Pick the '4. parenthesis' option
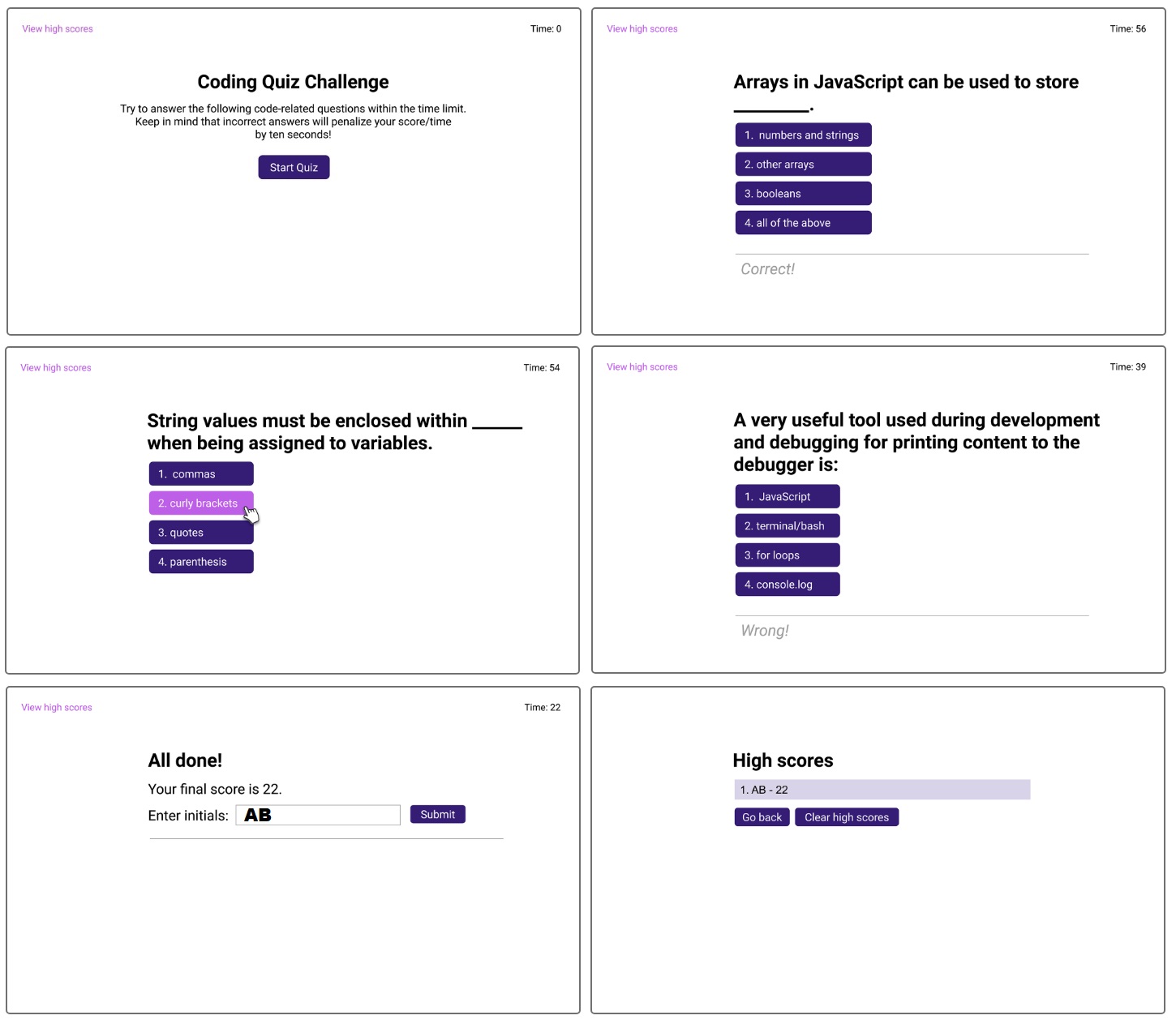 pyautogui.click(x=201, y=562)
